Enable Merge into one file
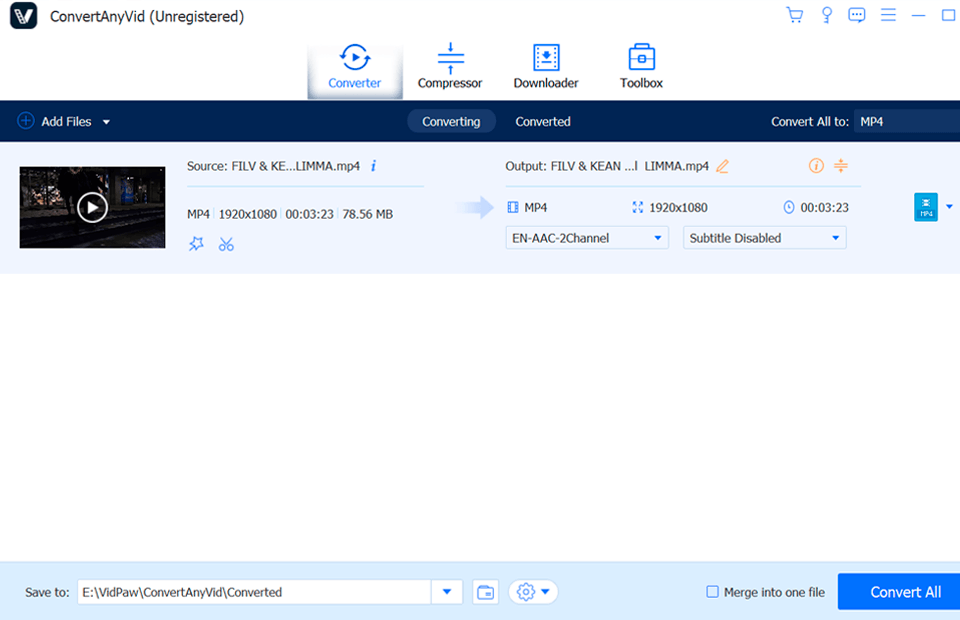Image resolution: width=960 pixels, height=620 pixels. (713, 592)
